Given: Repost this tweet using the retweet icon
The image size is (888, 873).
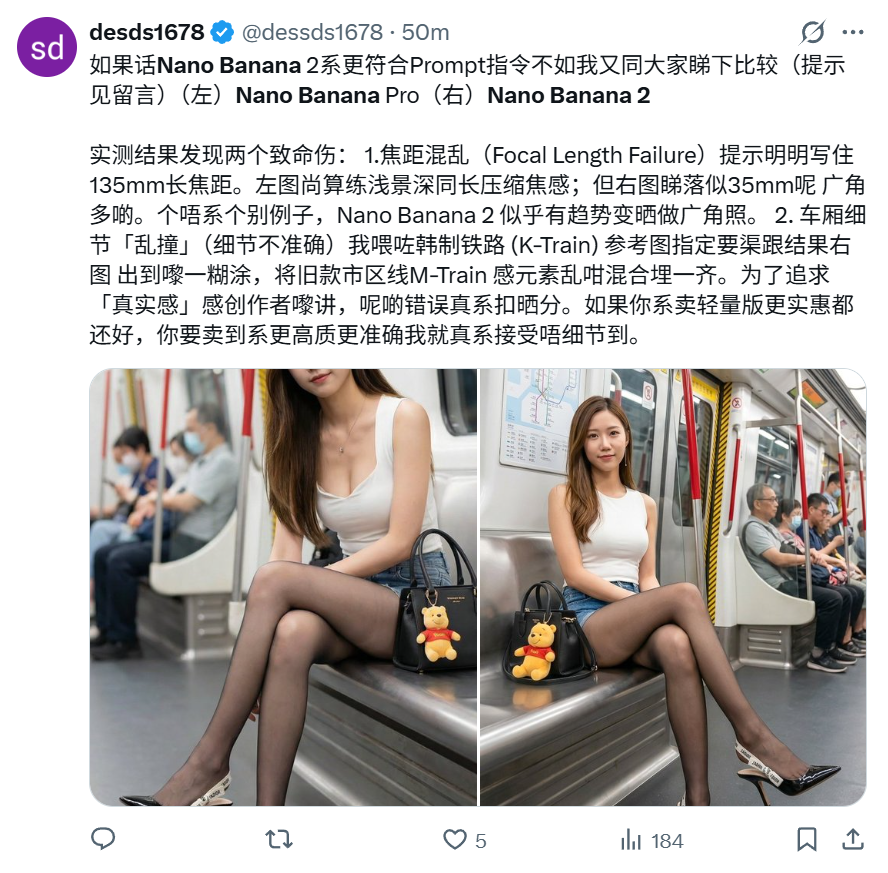Looking at the screenshot, I should pos(279,839).
